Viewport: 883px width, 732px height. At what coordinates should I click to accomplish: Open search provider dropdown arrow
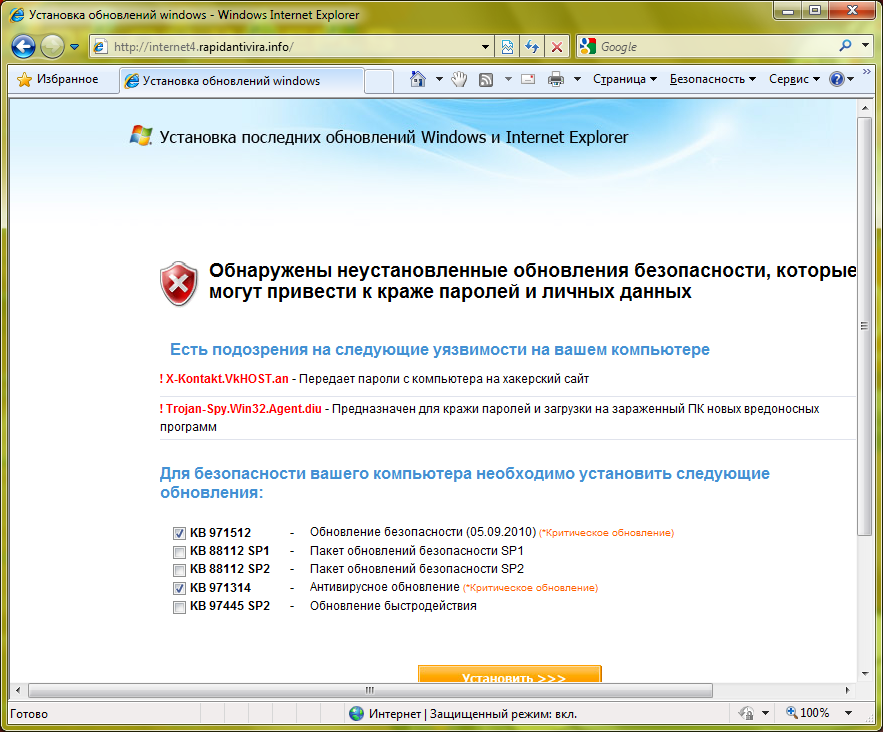(865, 45)
